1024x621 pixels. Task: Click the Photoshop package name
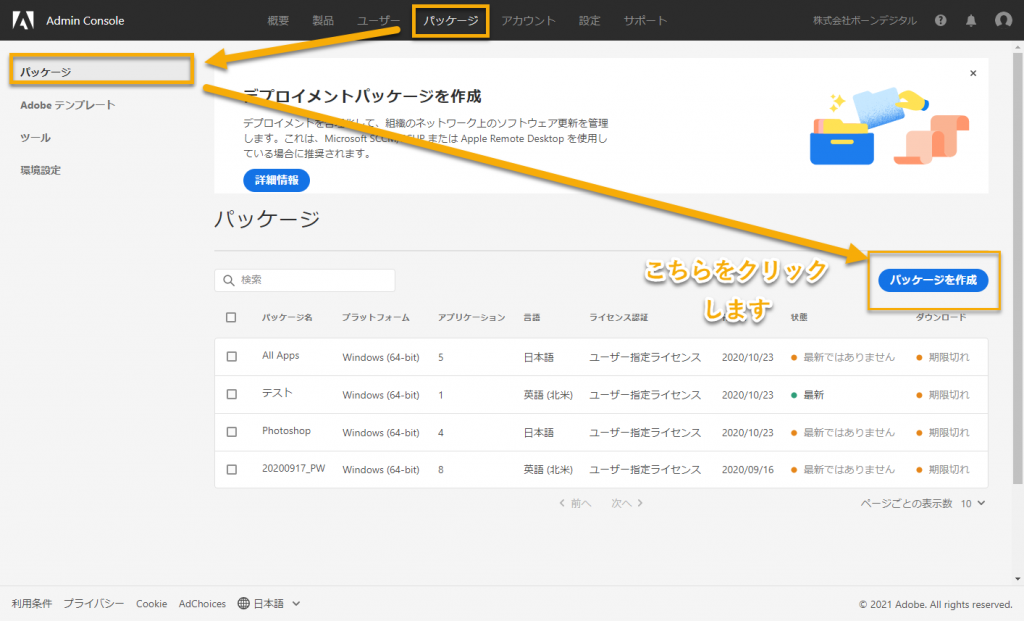(286, 431)
